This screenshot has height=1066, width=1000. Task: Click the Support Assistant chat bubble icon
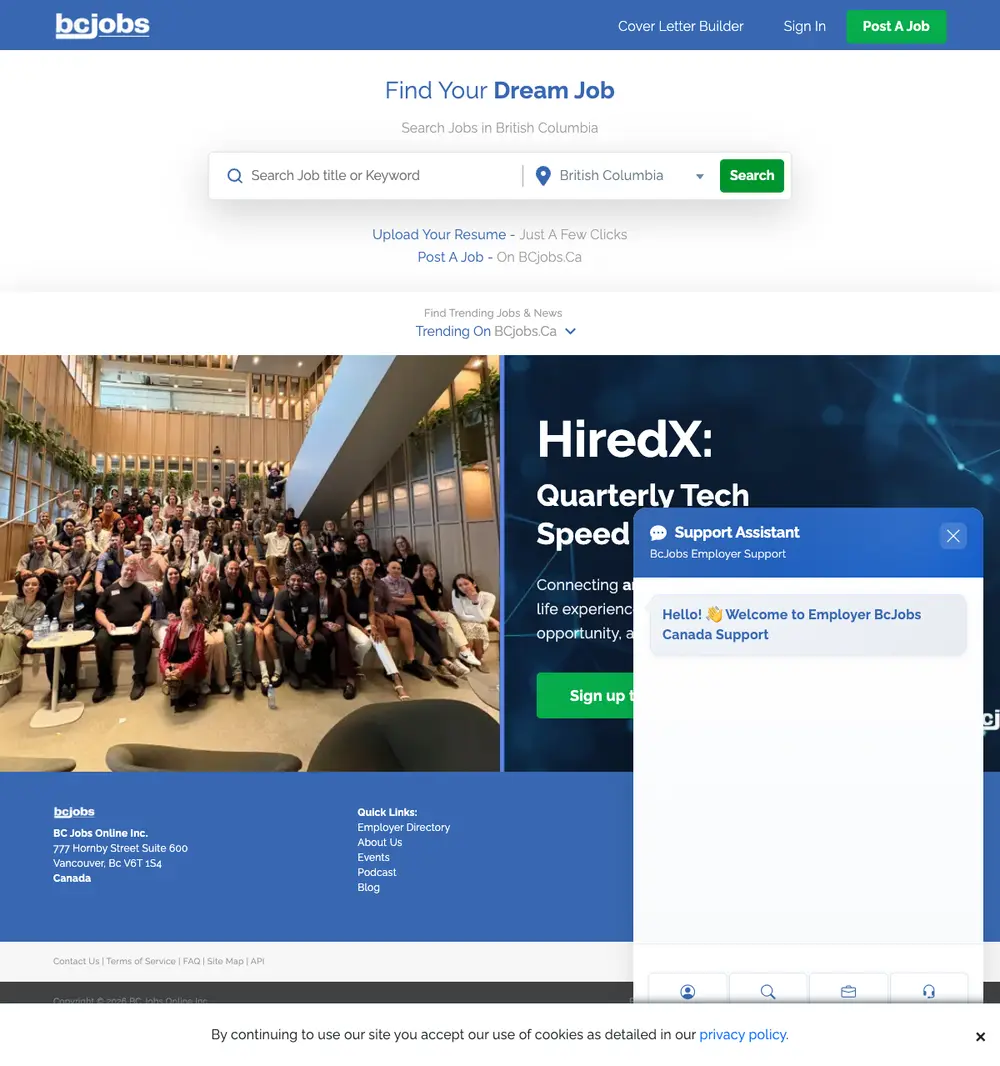[x=658, y=532]
